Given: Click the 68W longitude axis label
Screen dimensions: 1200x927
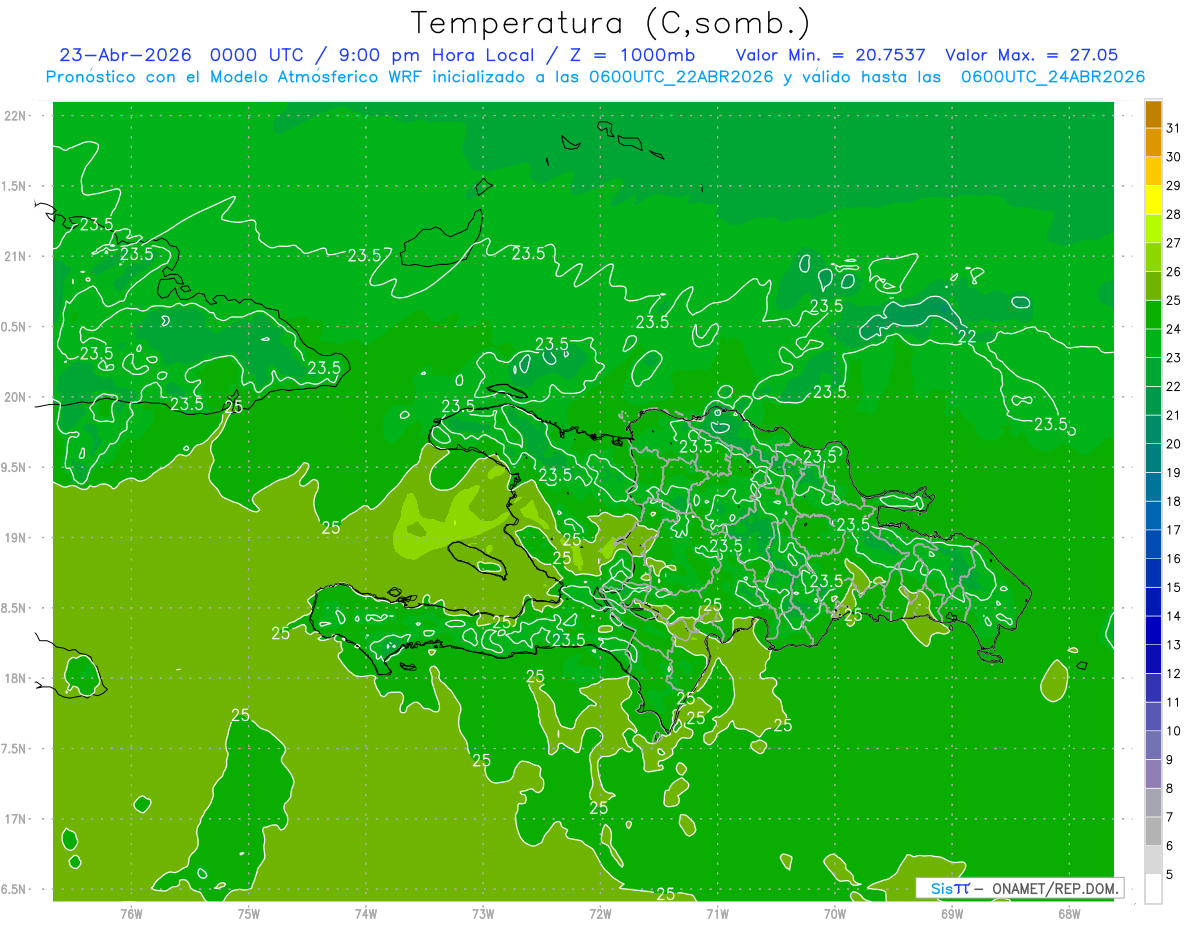Looking at the screenshot, I should (1068, 913).
